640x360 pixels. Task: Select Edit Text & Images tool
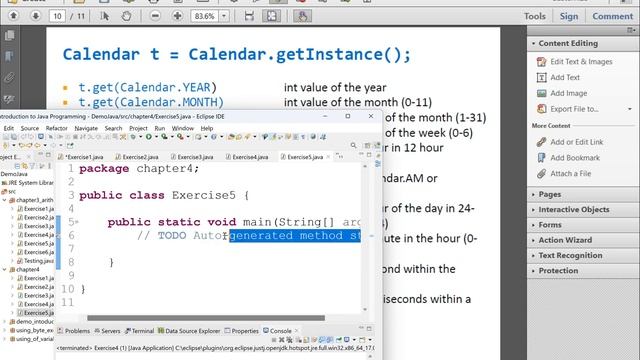pos(581,62)
